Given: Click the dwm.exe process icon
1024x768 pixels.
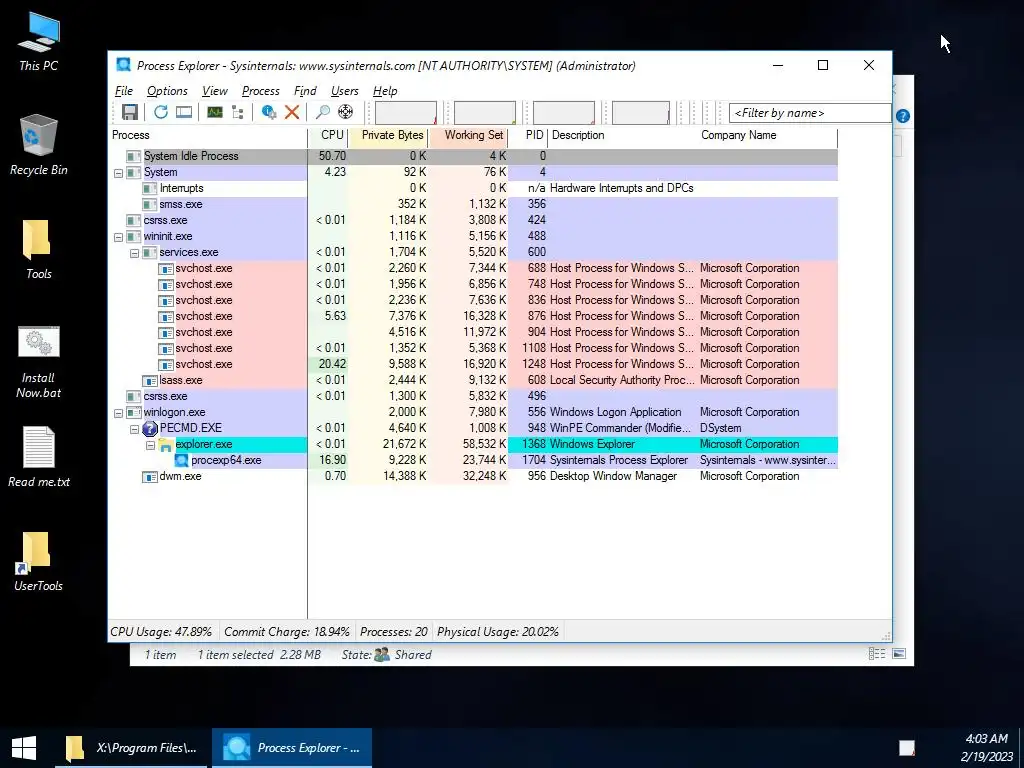Looking at the screenshot, I should [x=150, y=477].
